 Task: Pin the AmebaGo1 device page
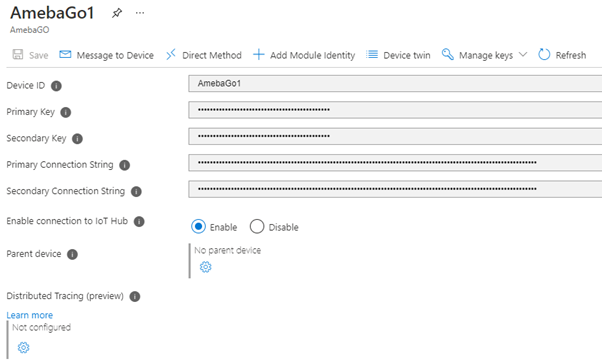point(117,13)
